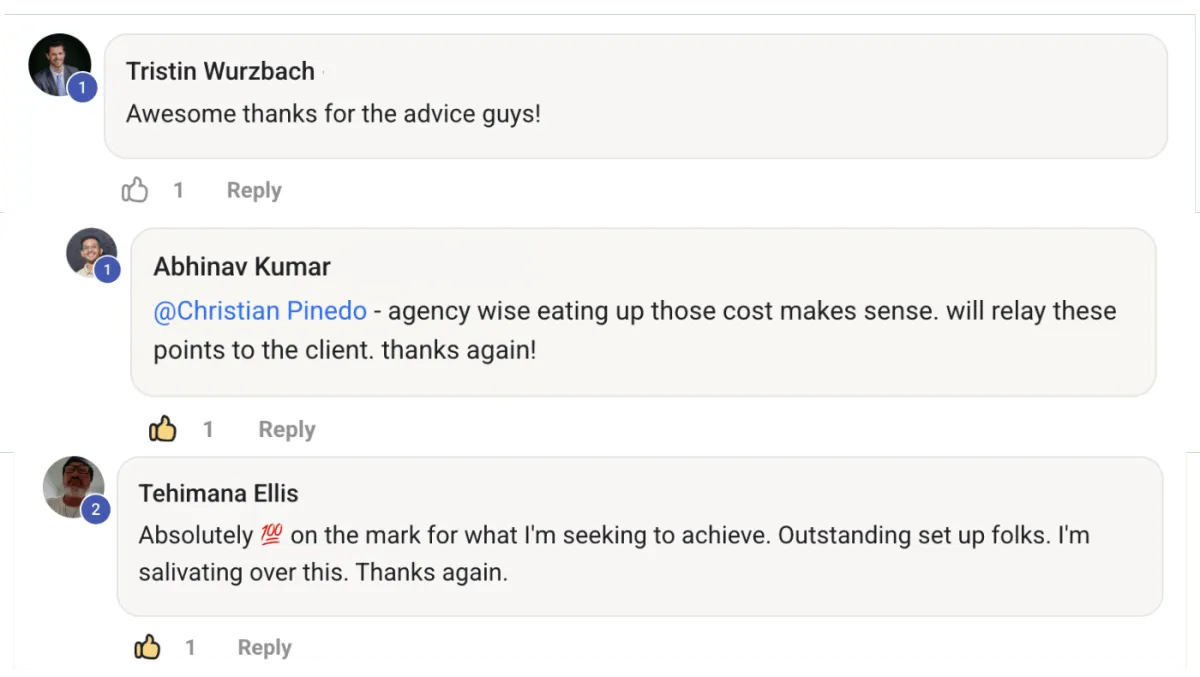Screen dimensions: 1200x677
Task: Click level 1 badge on Abhinav's avatar
Action: pyautogui.click(x=107, y=269)
